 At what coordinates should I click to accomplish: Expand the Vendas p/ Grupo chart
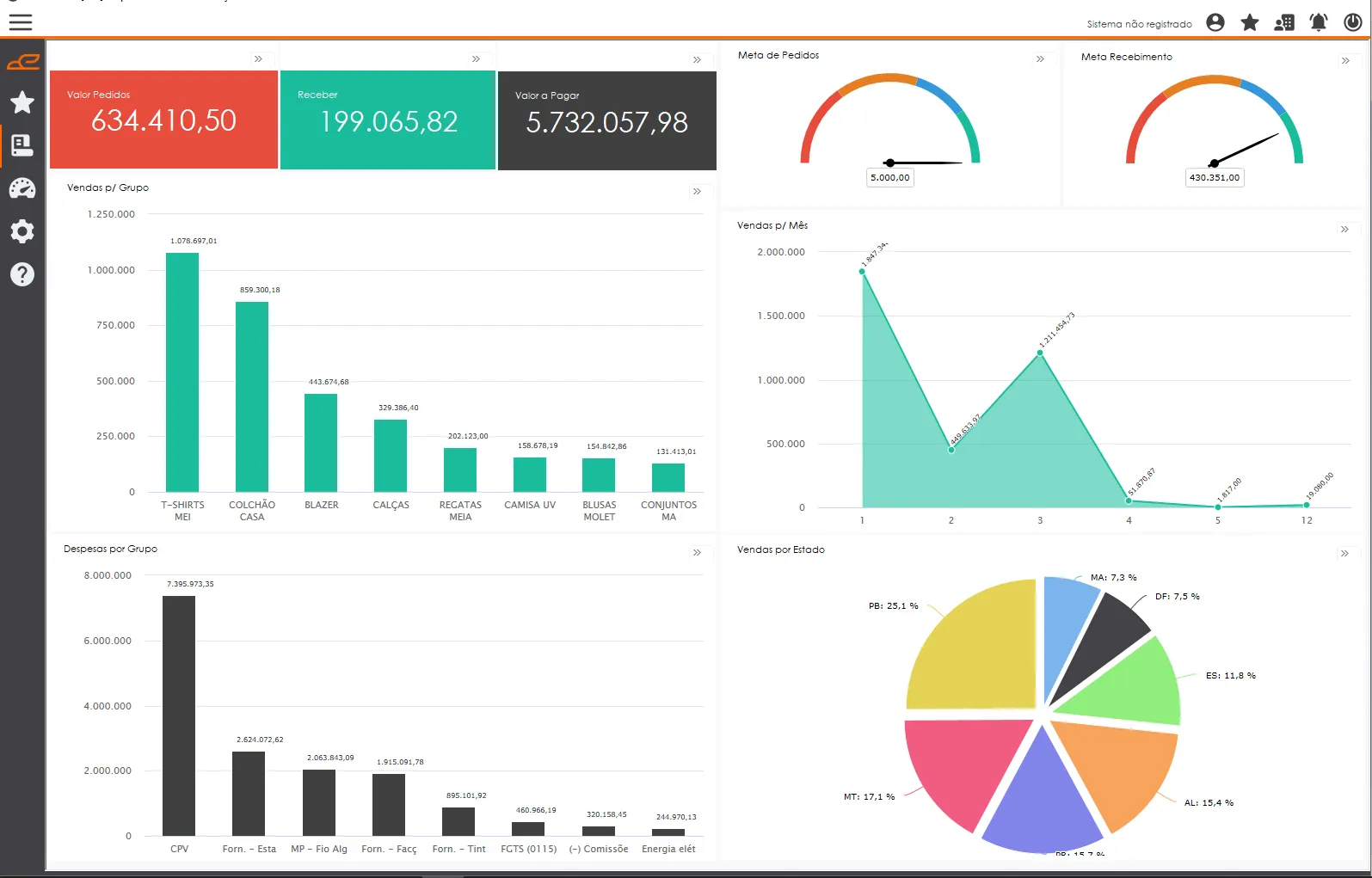pyautogui.click(x=697, y=191)
